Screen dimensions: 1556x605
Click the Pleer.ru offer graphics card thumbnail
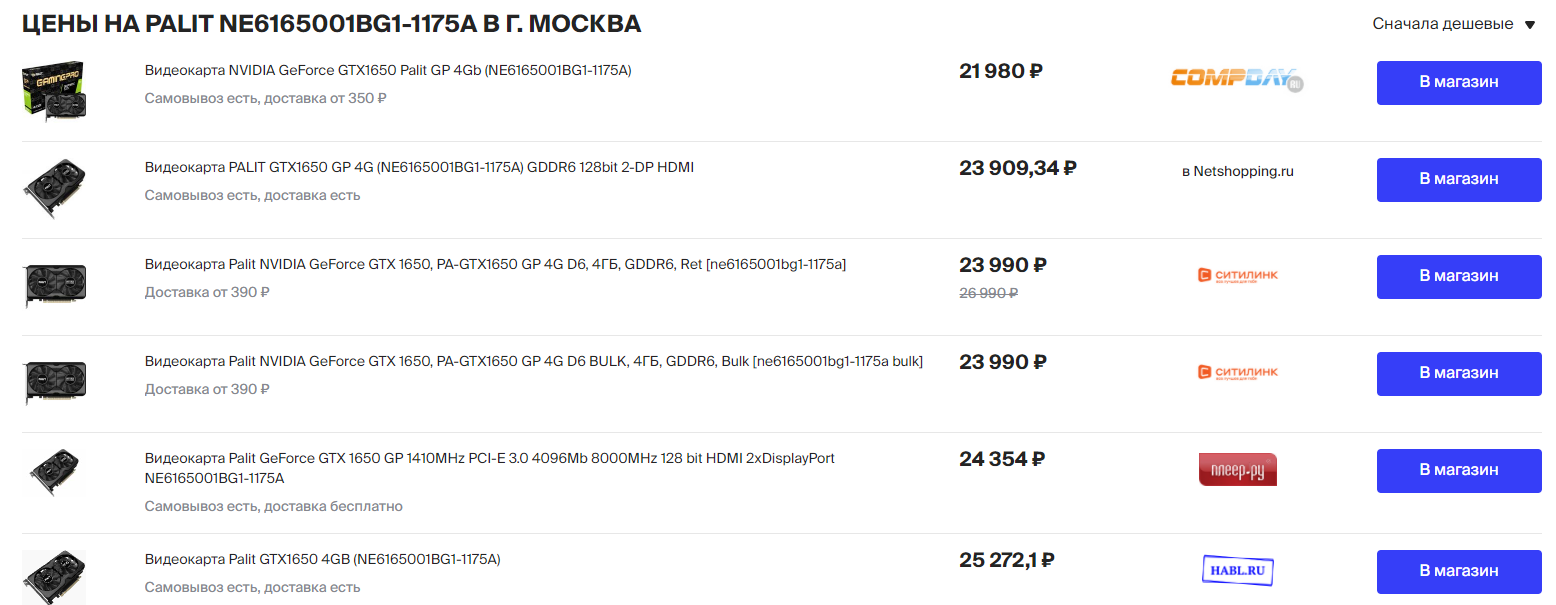(x=54, y=472)
